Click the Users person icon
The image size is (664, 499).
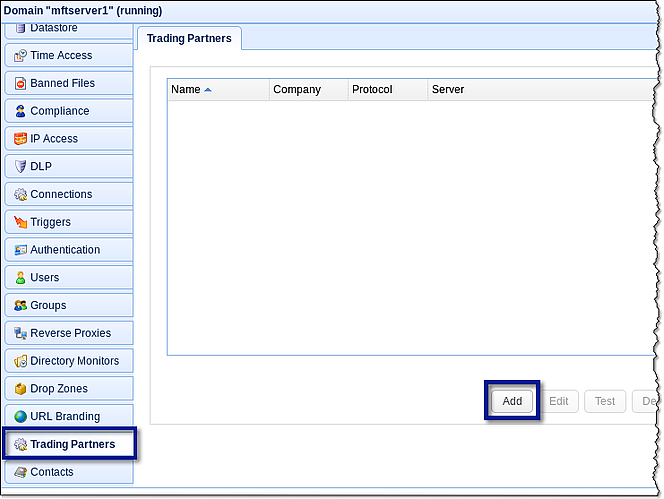[20, 278]
